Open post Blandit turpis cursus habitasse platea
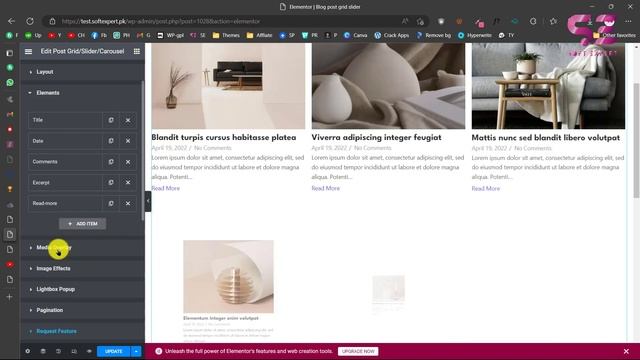 [224, 138]
